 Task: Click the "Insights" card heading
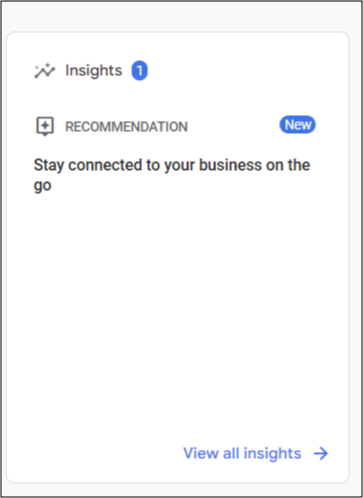[94, 70]
